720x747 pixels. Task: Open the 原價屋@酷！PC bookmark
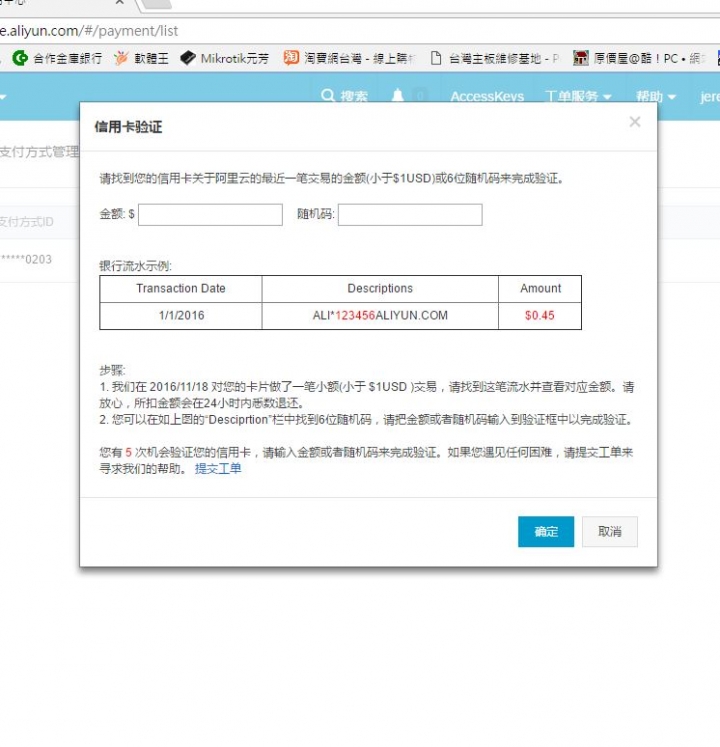click(x=637, y=58)
